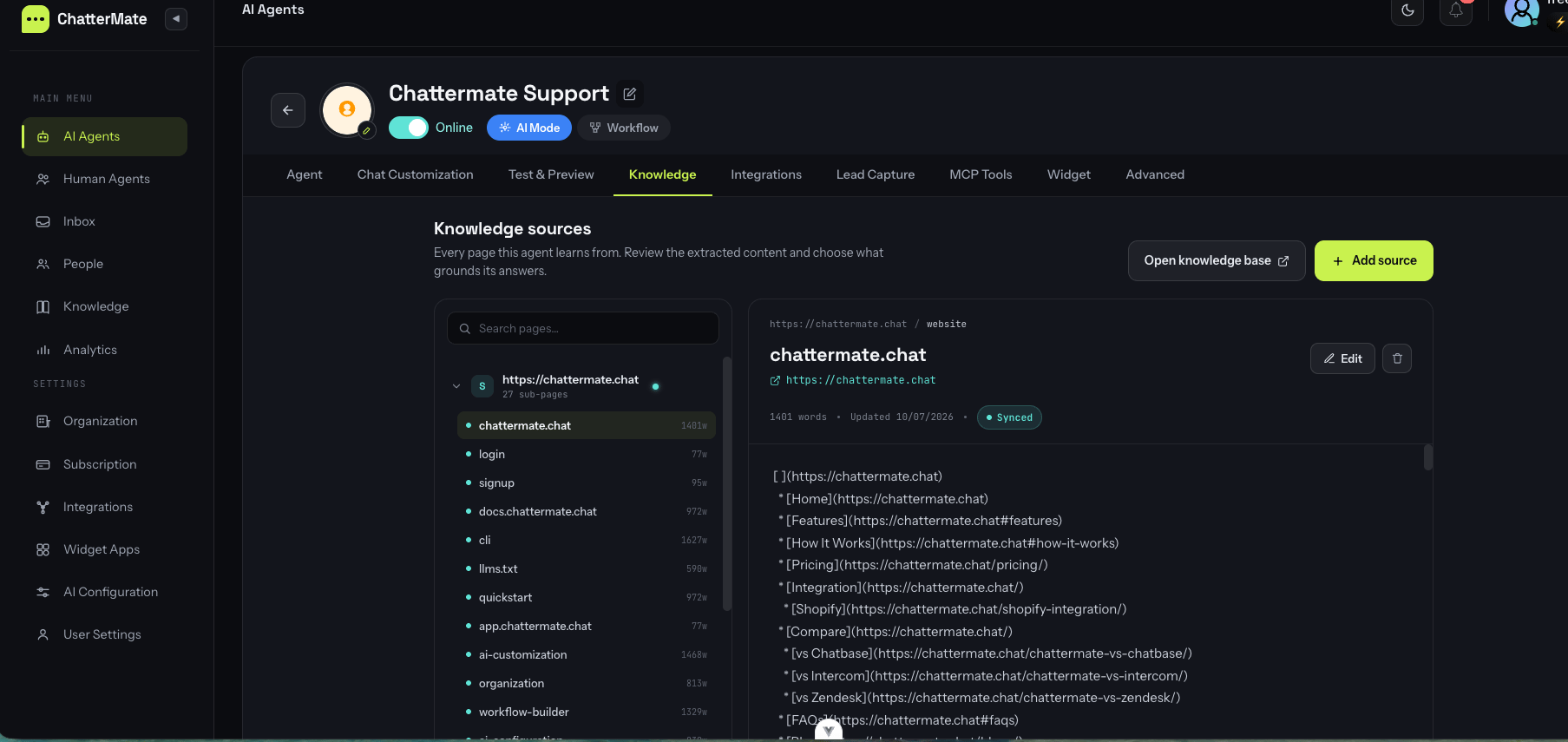Screen dimensions: 1568x742
Task: Toggle the Online status switch
Action: coord(409,128)
